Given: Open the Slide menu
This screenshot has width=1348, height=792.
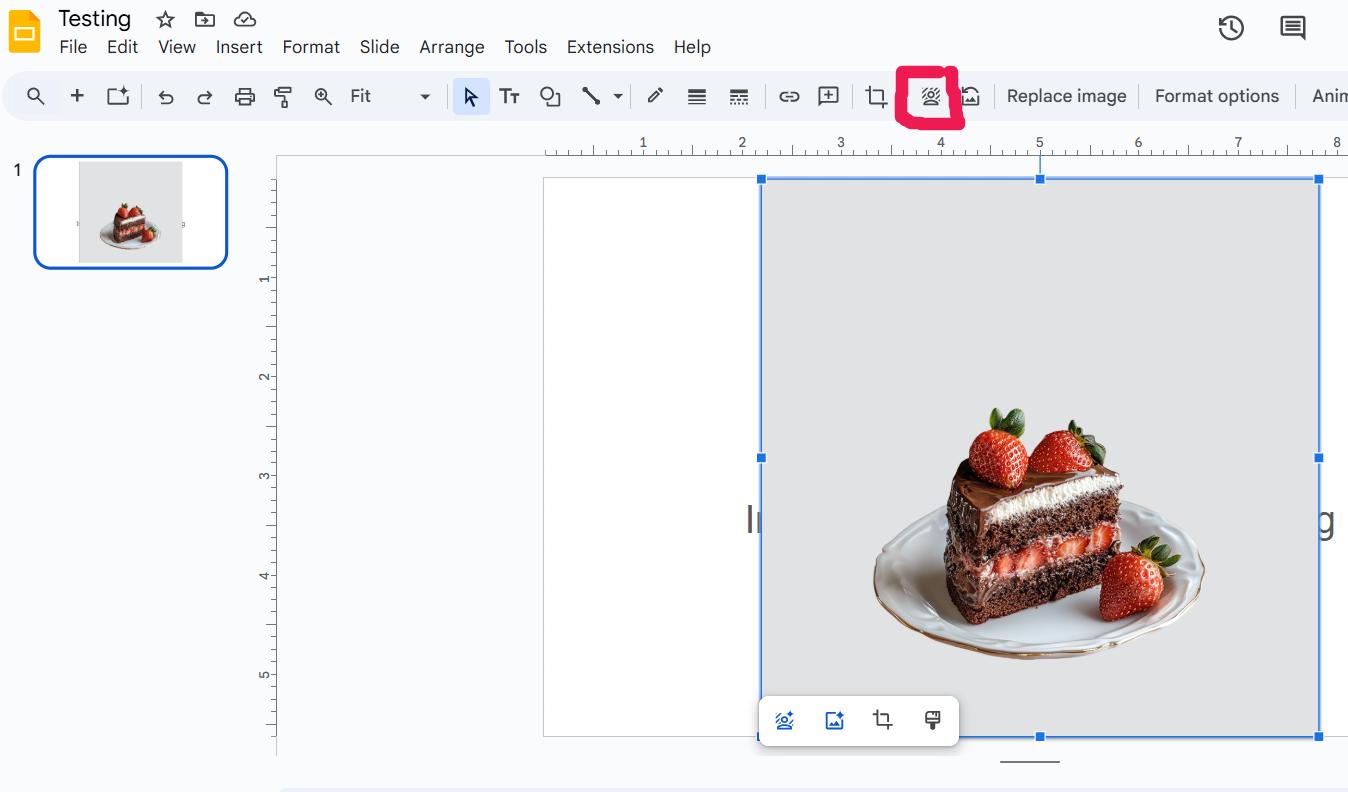Looking at the screenshot, I should (x=380, y=47).
